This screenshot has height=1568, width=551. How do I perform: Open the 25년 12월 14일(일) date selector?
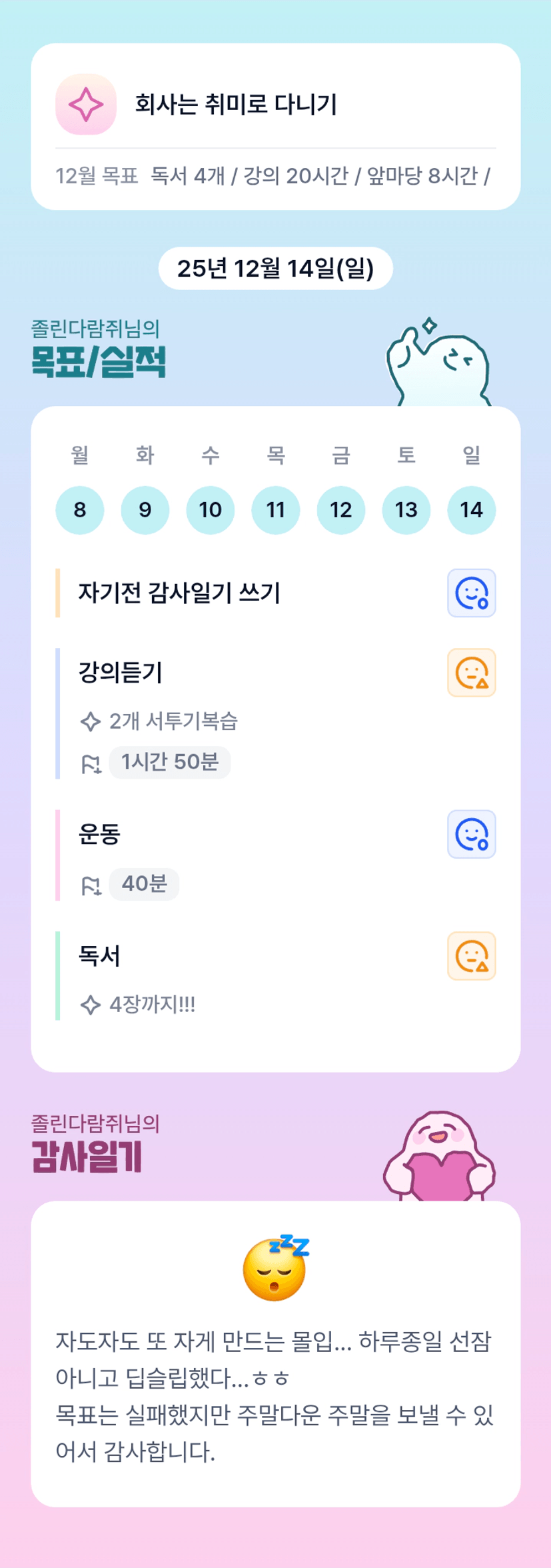coord(275,269)
